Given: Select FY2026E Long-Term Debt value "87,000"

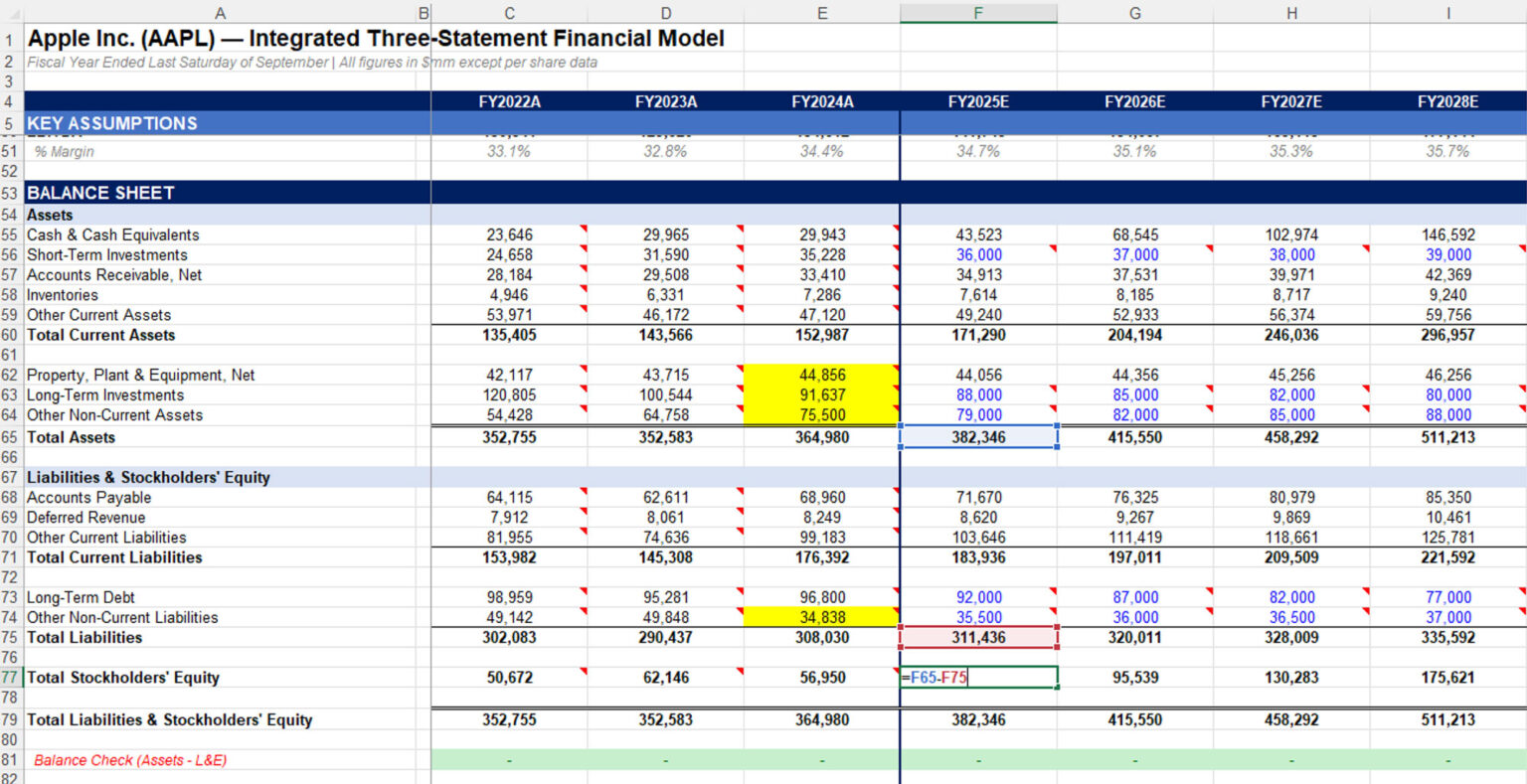Looking at the screenshot, I should (1134, 597).
